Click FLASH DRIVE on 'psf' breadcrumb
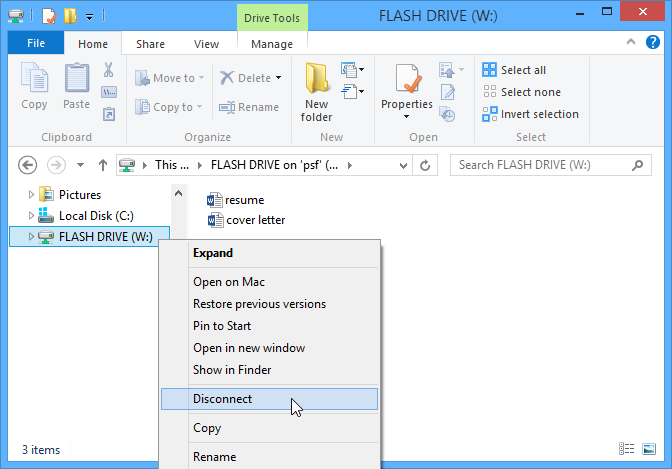The width and height of the screenshot is (672, 469). (274, 165)
